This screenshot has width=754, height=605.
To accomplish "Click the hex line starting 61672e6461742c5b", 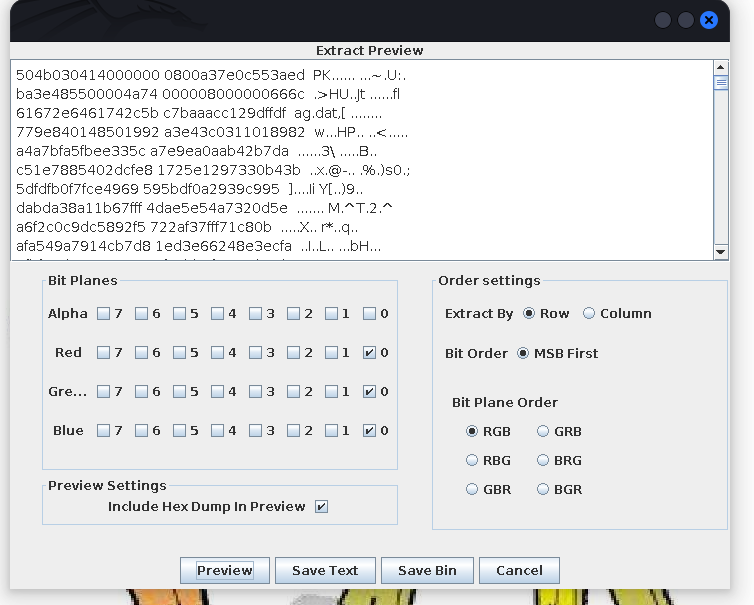I will point(199,113).
